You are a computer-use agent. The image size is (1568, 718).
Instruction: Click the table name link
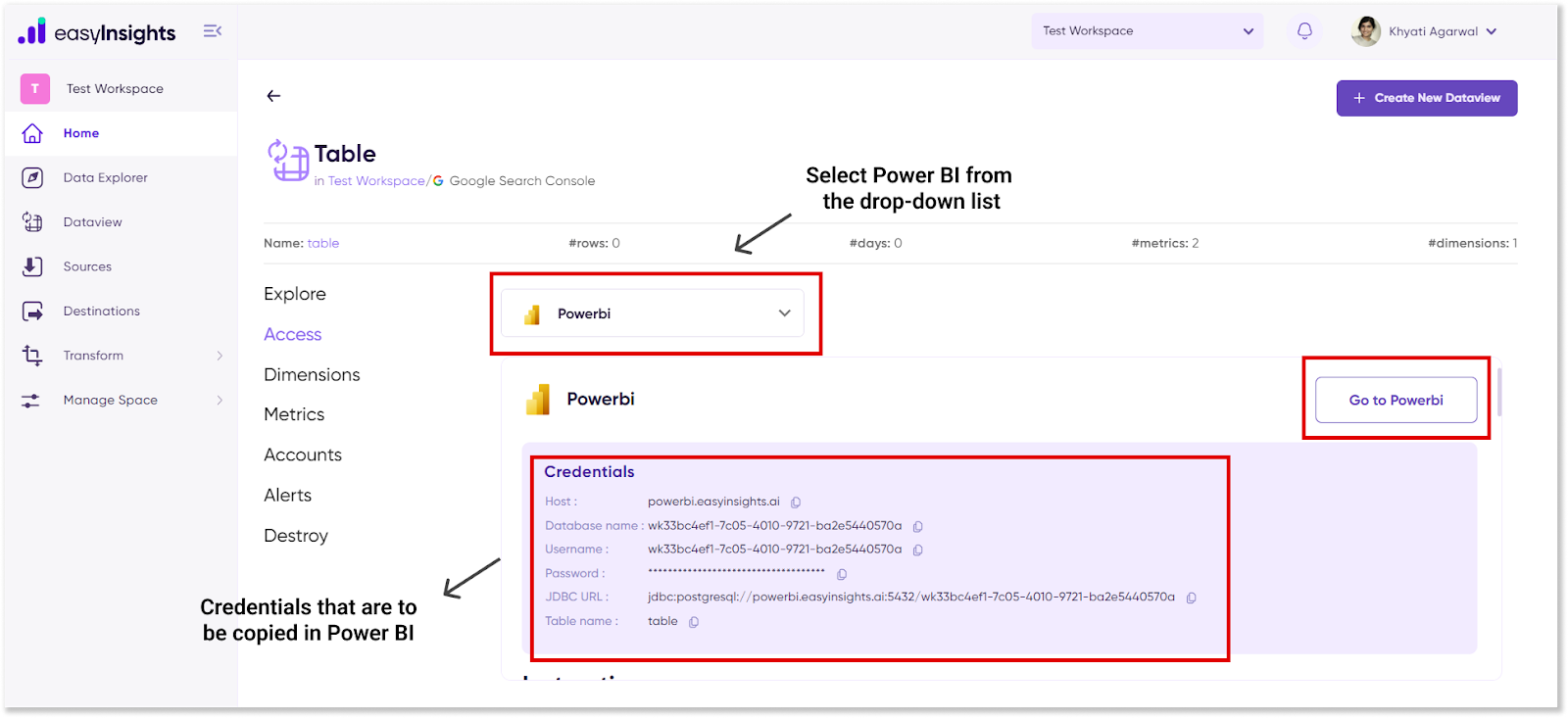[x=323, y=243]
